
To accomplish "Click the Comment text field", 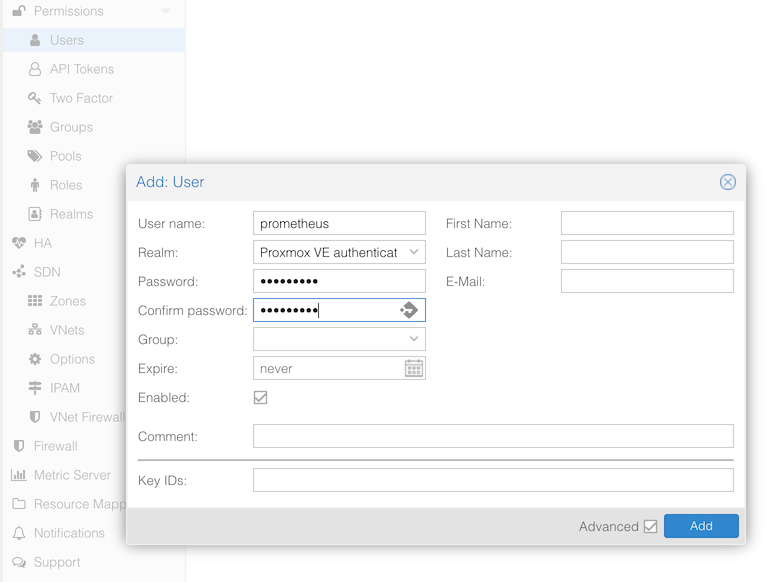I will click(493, 436).
